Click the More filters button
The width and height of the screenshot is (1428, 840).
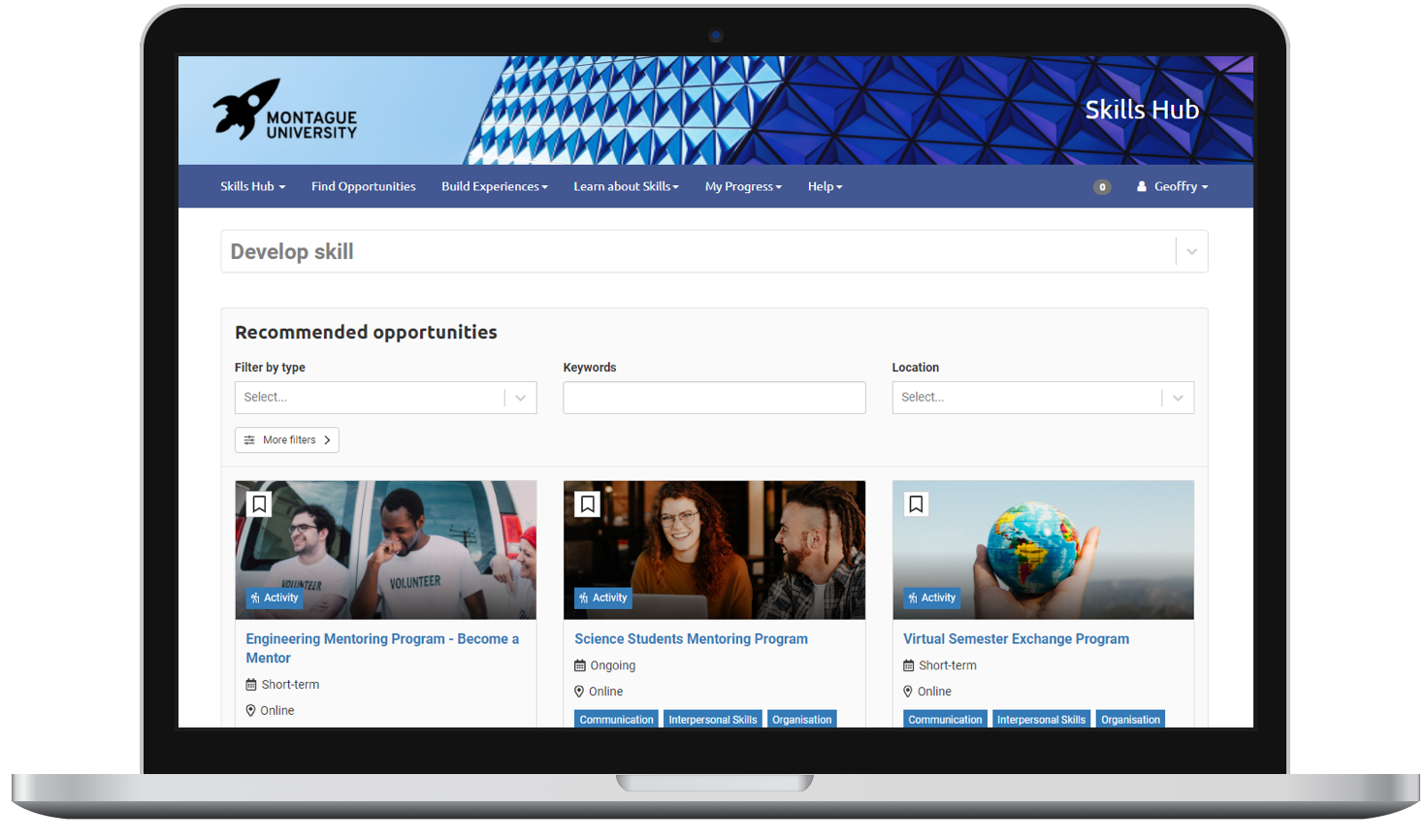click(287, 440)
